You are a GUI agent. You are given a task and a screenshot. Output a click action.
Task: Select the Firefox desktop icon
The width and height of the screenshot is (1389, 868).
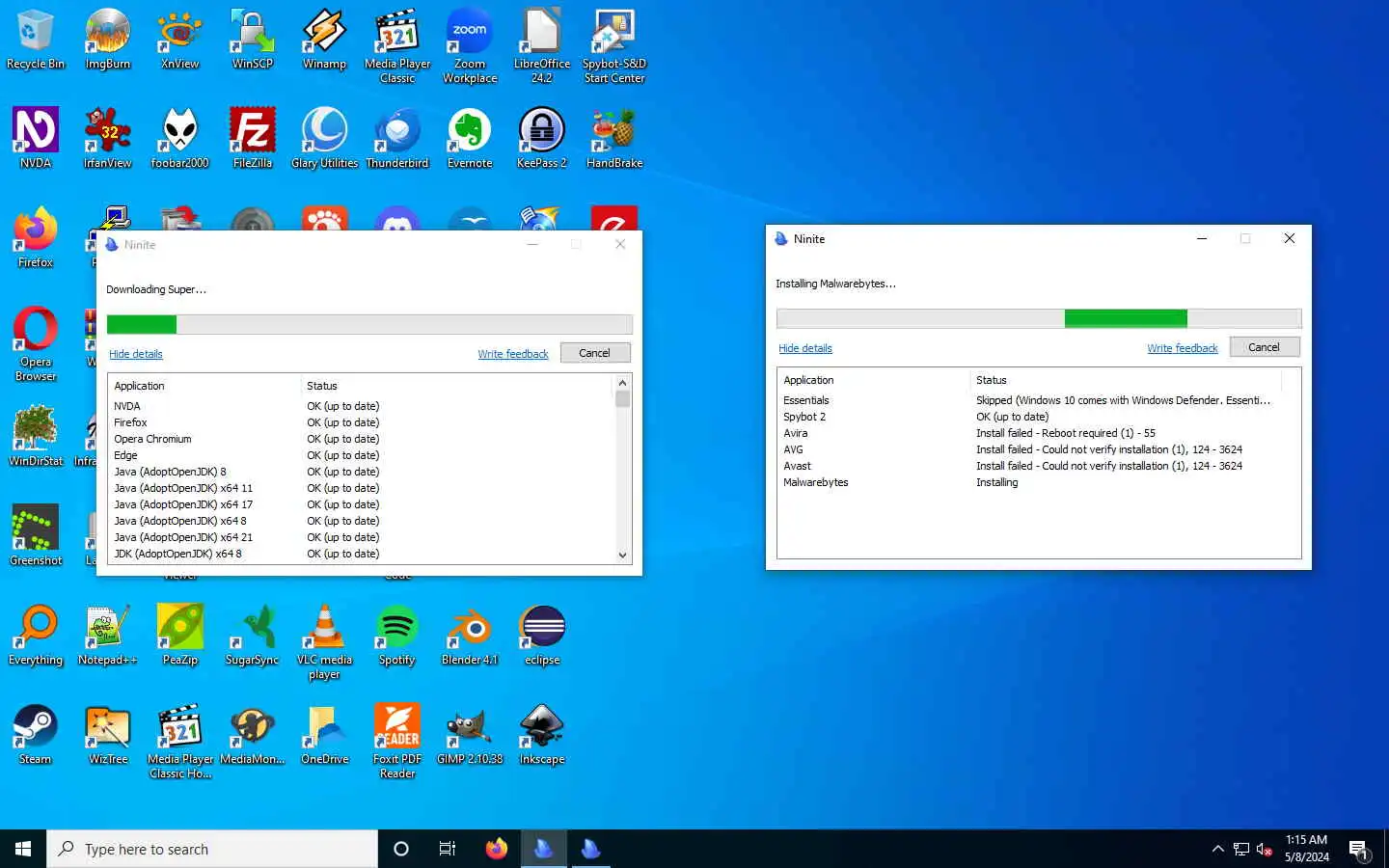pyautogui.click(x=35, y=237)
